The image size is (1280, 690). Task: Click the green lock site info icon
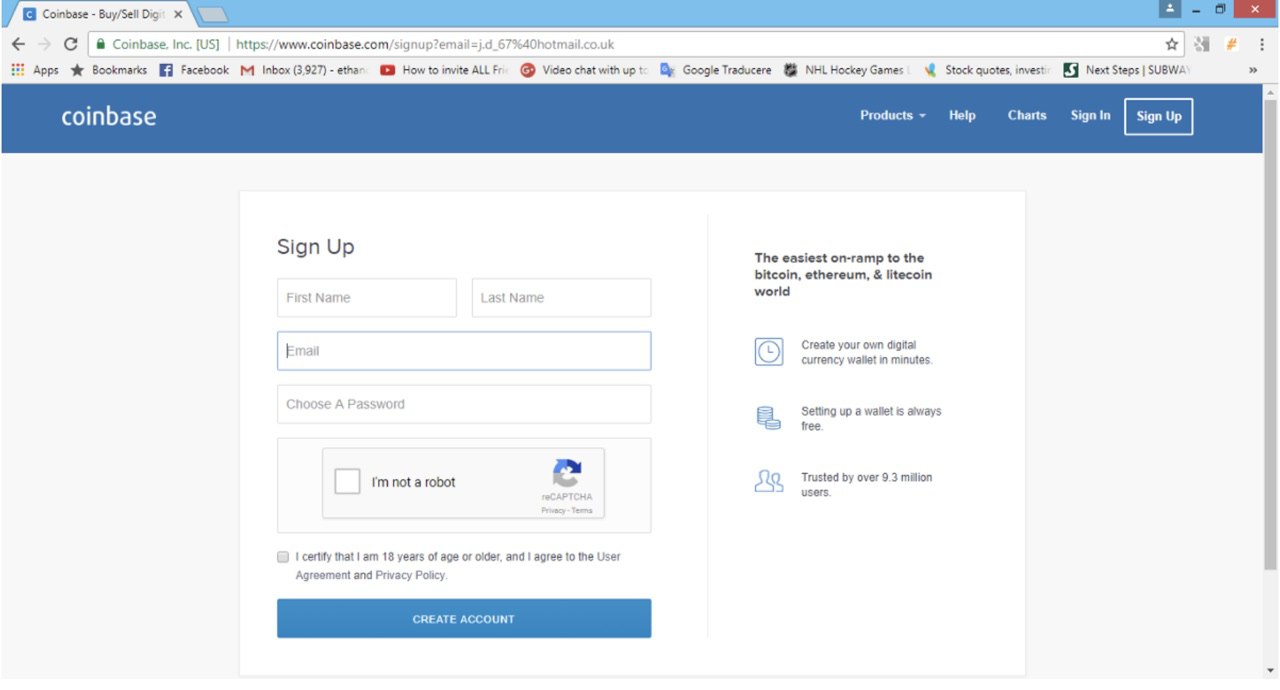point(100,44)
